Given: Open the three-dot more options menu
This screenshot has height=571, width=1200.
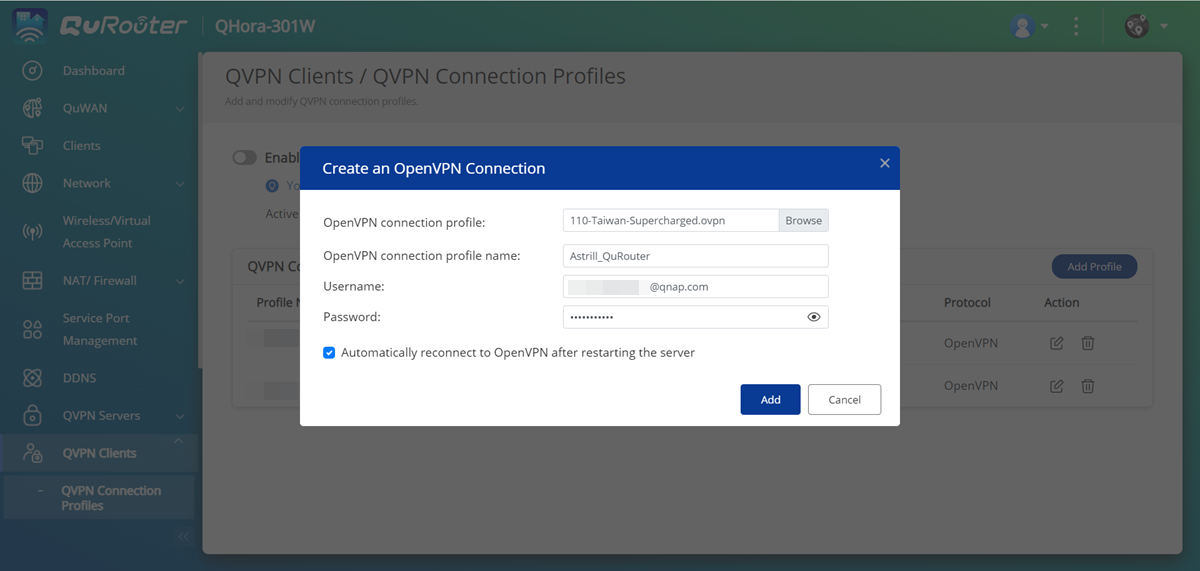Looking at the screenshot, I should 1076,26.
